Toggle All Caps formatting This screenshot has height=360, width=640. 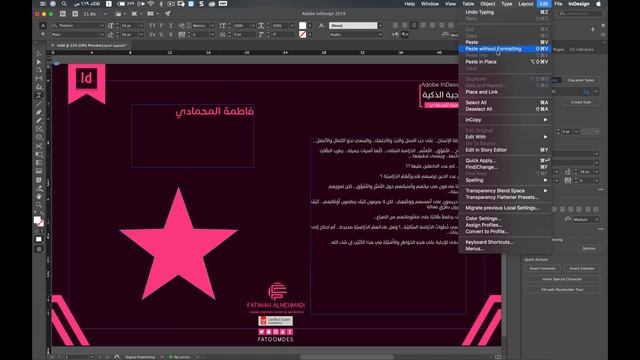152,25
